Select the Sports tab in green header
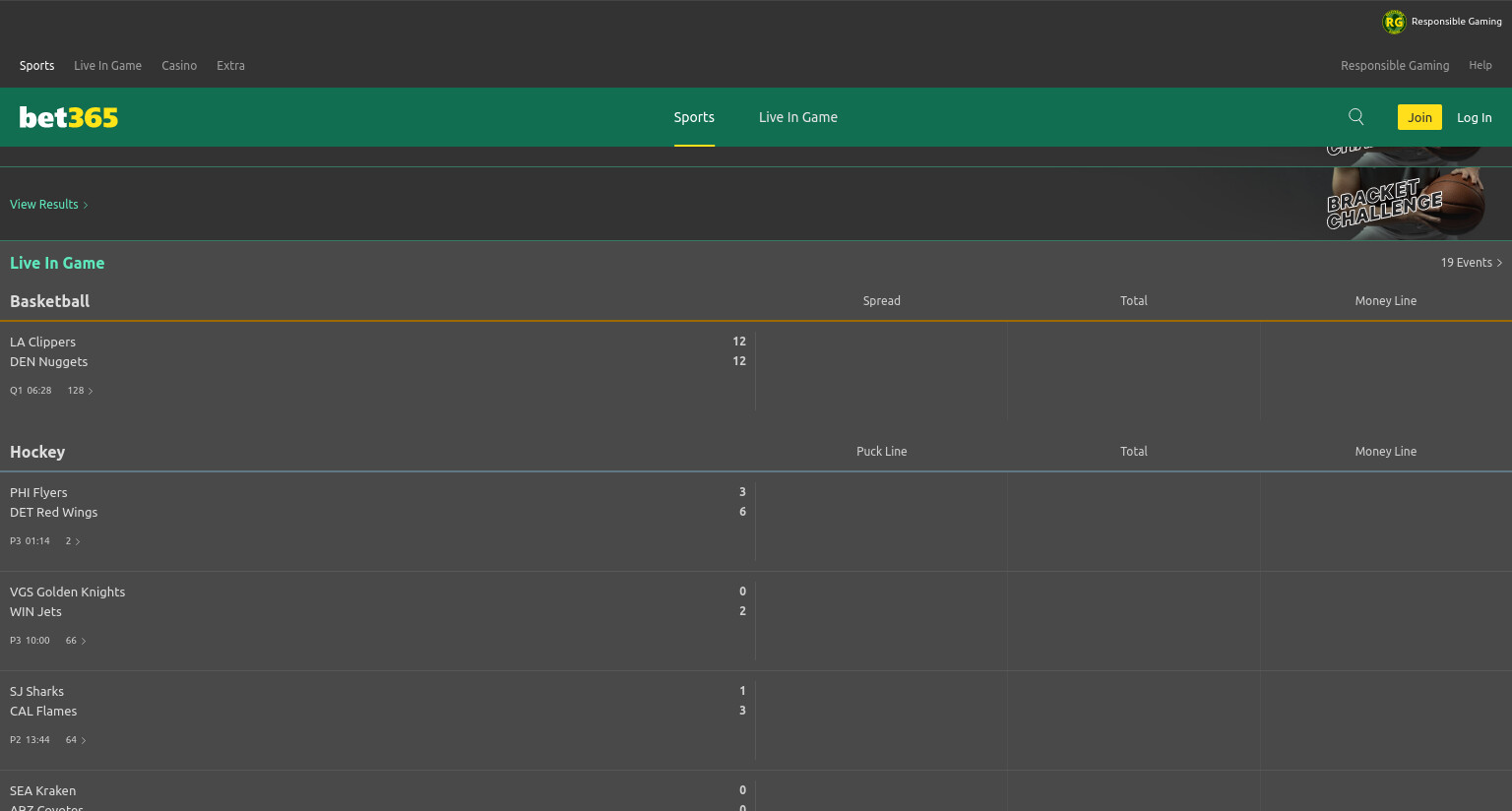The width and height of the screenshot is (1512, 811). tap(694, 117)
